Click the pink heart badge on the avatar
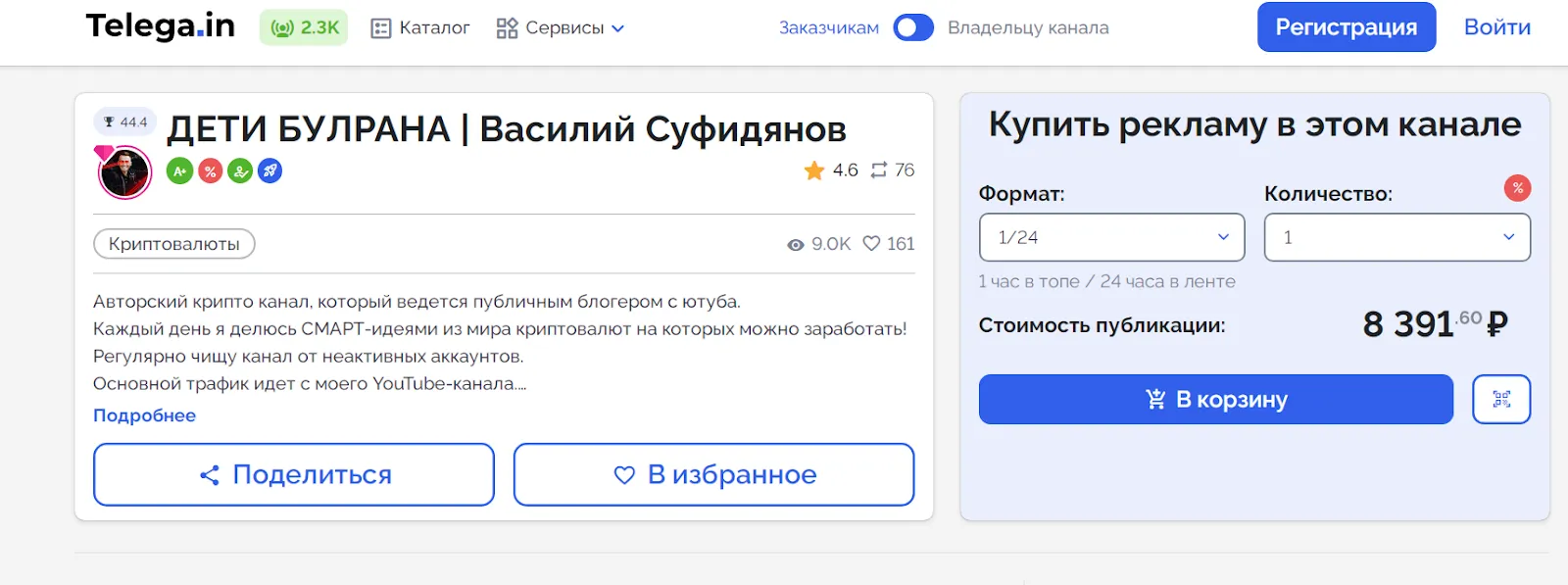Screen dimensions: 1568x585 [105, 153]
